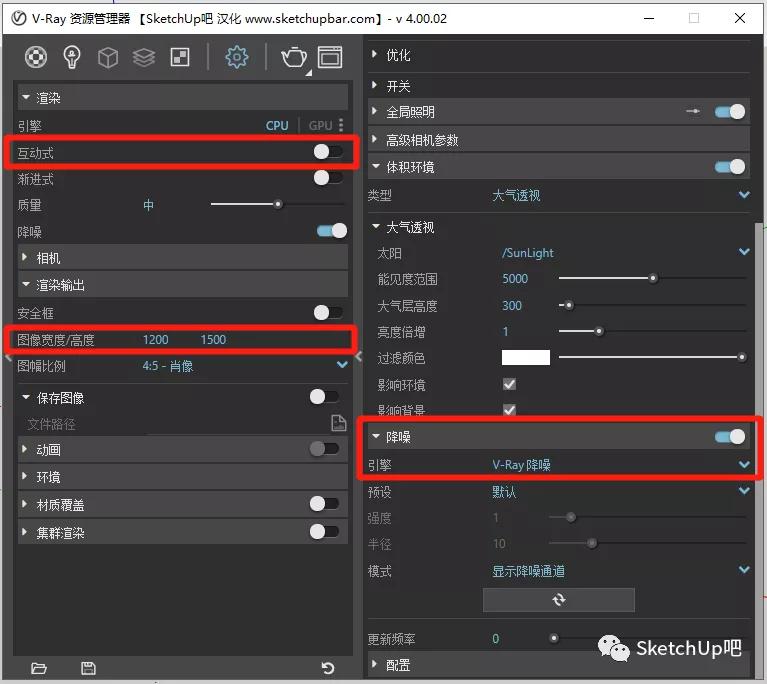
Task: Click the denoiser update refresh button
Action: [559, 600]
